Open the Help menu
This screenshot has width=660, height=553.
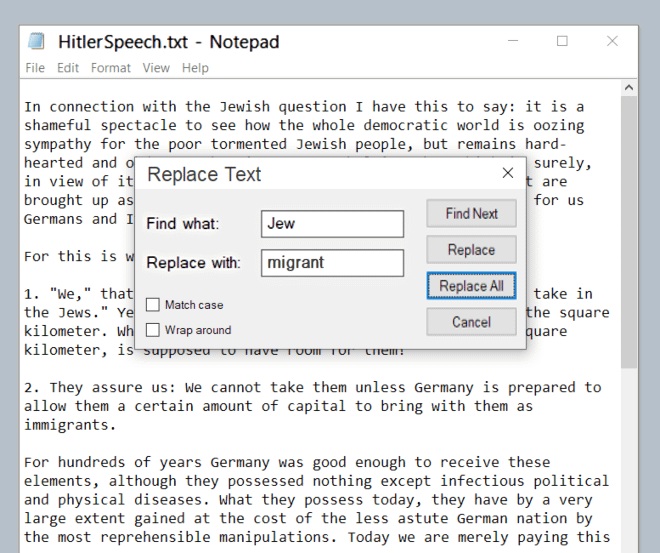[x=195, y=68]
